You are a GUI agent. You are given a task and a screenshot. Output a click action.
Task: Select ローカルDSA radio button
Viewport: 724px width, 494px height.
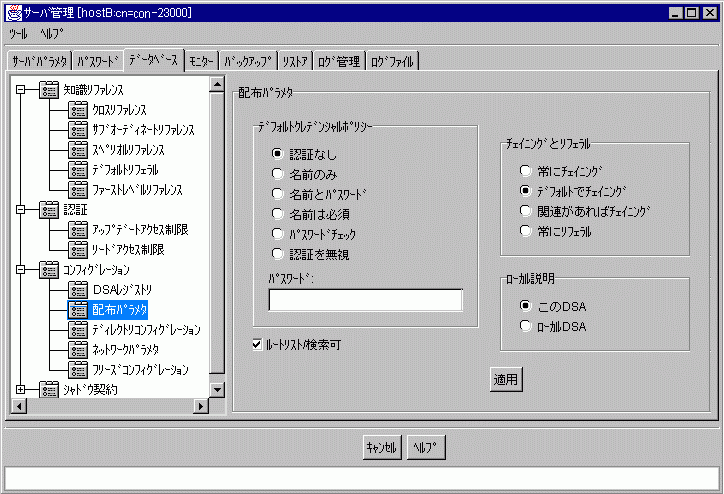525,325
